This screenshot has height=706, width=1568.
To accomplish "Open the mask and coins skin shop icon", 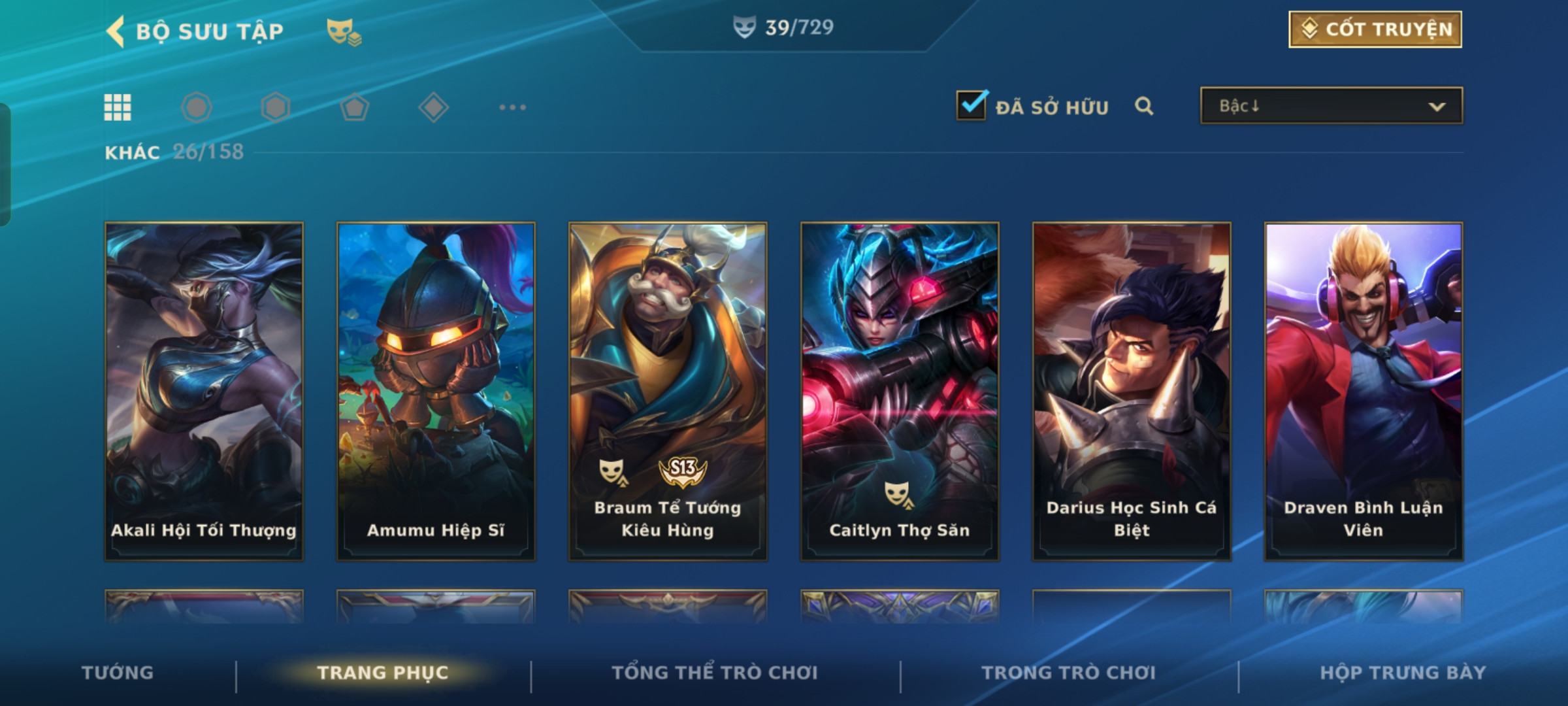I will [x=344, y=32].
